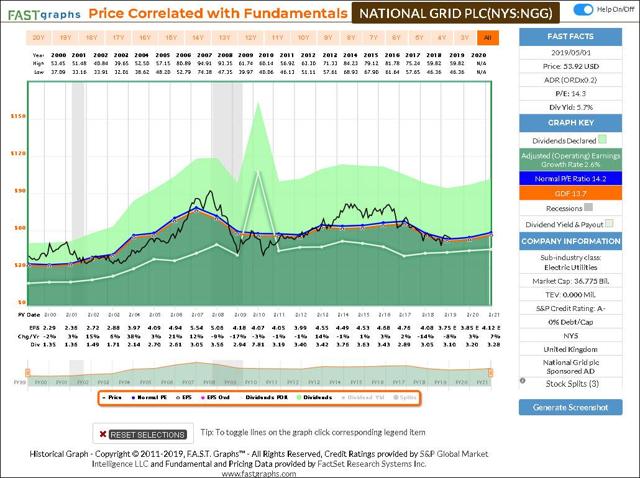Viewport: 640px width, 478px height.
Task: Select the 3Y time range tab
Action: [464, 38]
